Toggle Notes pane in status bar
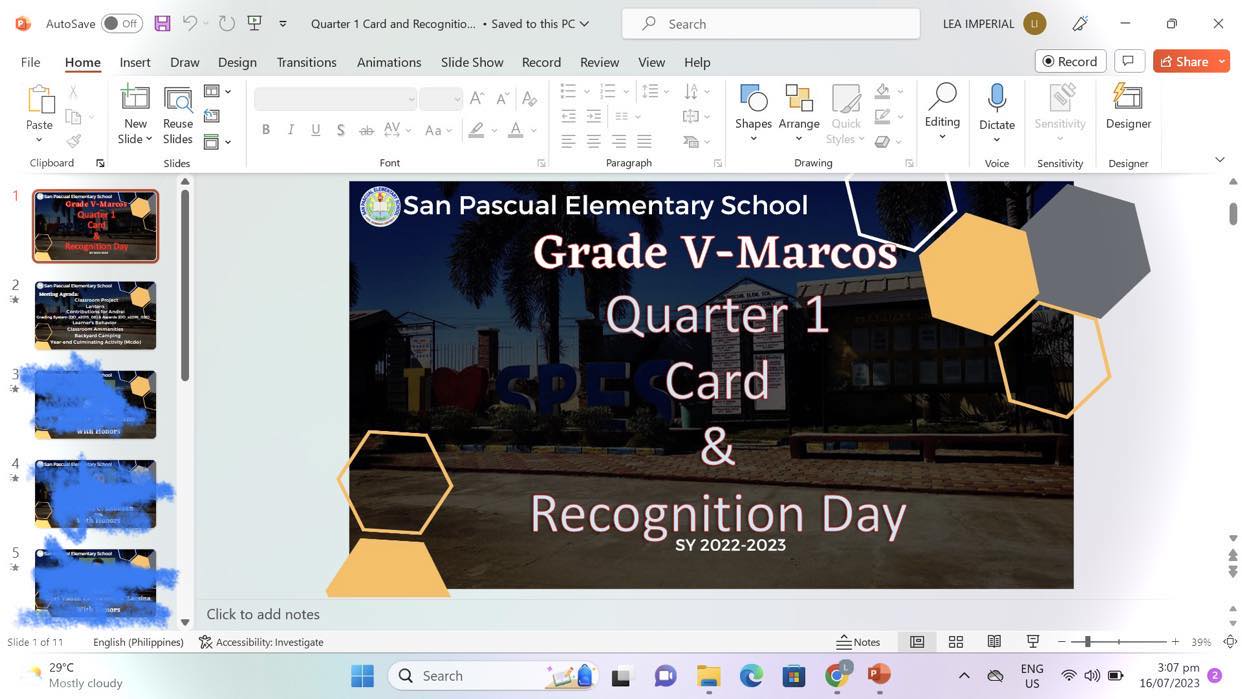This screenshot has width=1242, height=699. pyautogui.click(x=859, y=642)
